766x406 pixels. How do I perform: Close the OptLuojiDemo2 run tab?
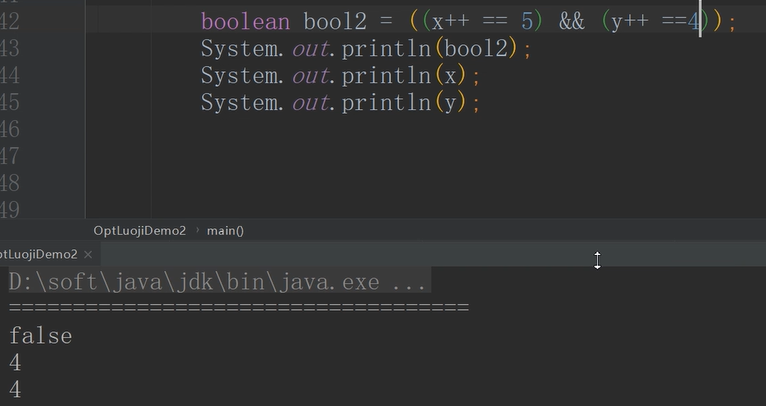click(88, 255)
